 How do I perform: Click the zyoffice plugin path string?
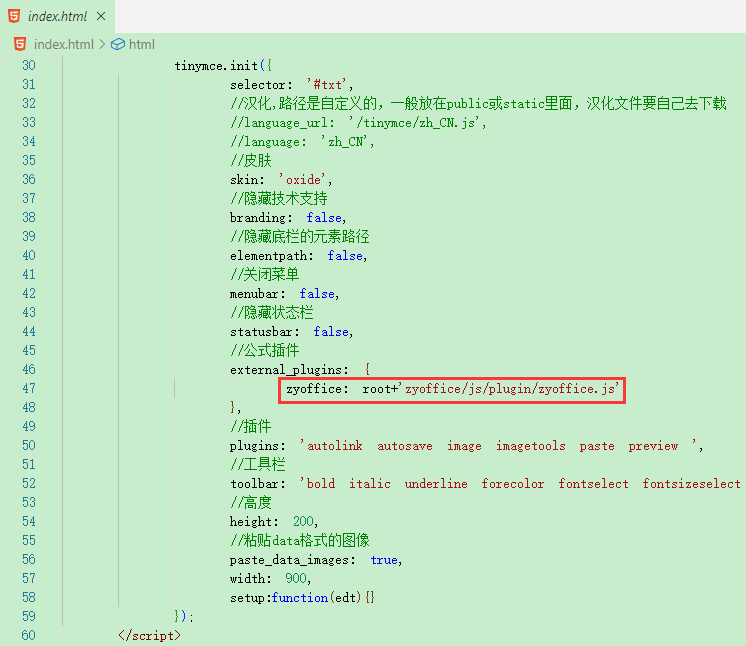tap(512, 389)
